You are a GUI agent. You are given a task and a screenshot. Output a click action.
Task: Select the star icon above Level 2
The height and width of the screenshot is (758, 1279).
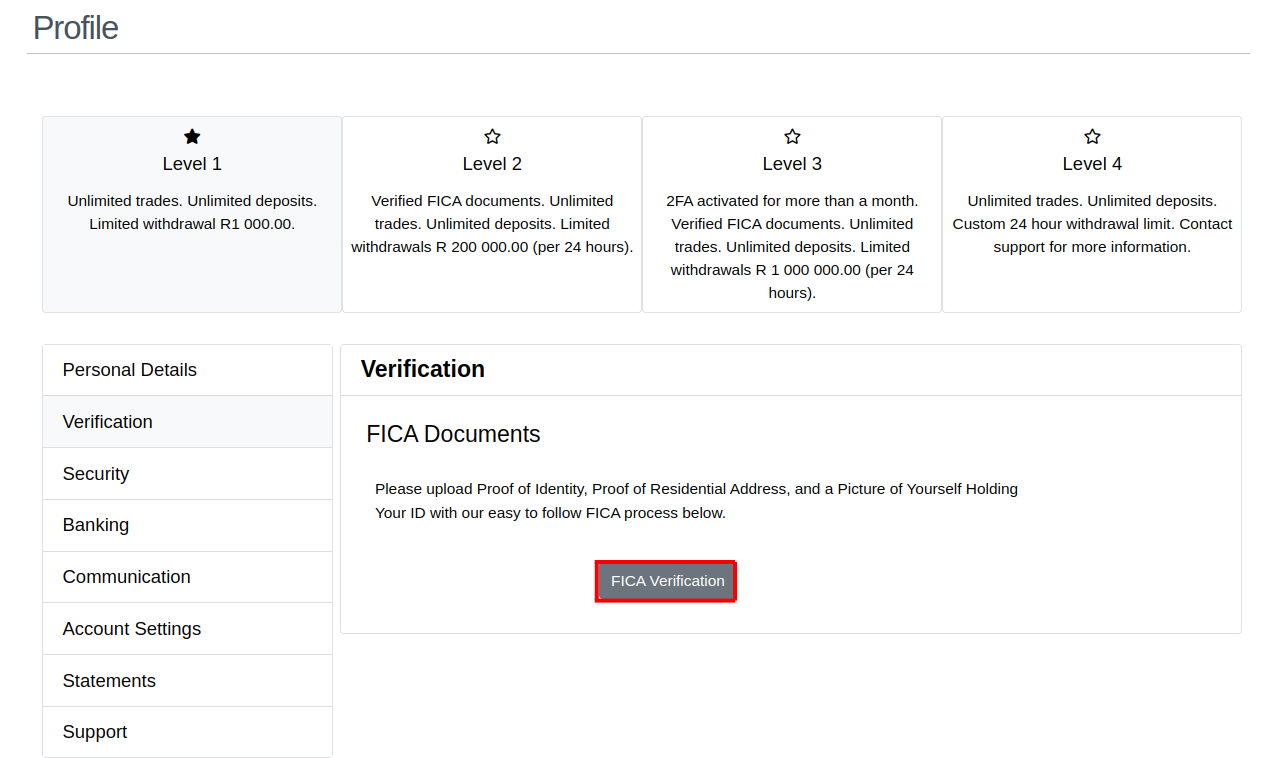491,136
